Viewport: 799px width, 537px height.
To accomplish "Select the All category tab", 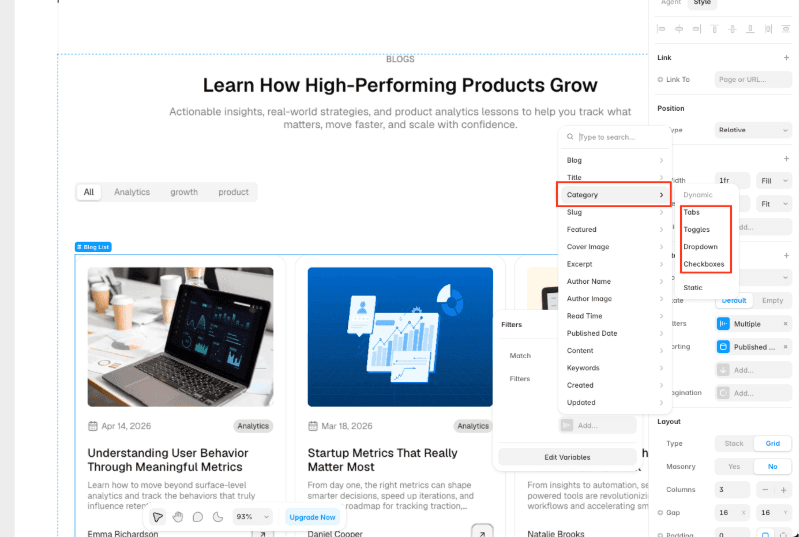I will point(89,192).
